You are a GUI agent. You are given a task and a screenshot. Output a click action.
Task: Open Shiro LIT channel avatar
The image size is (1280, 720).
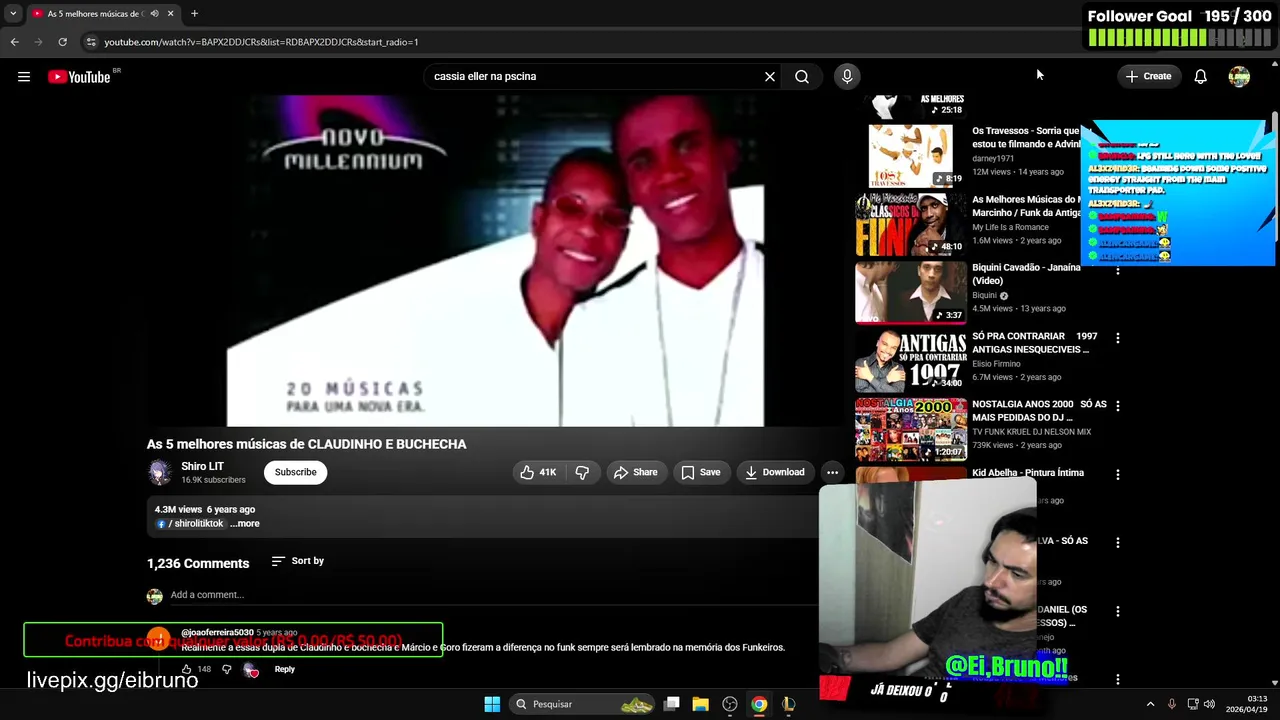pos(159,472)
